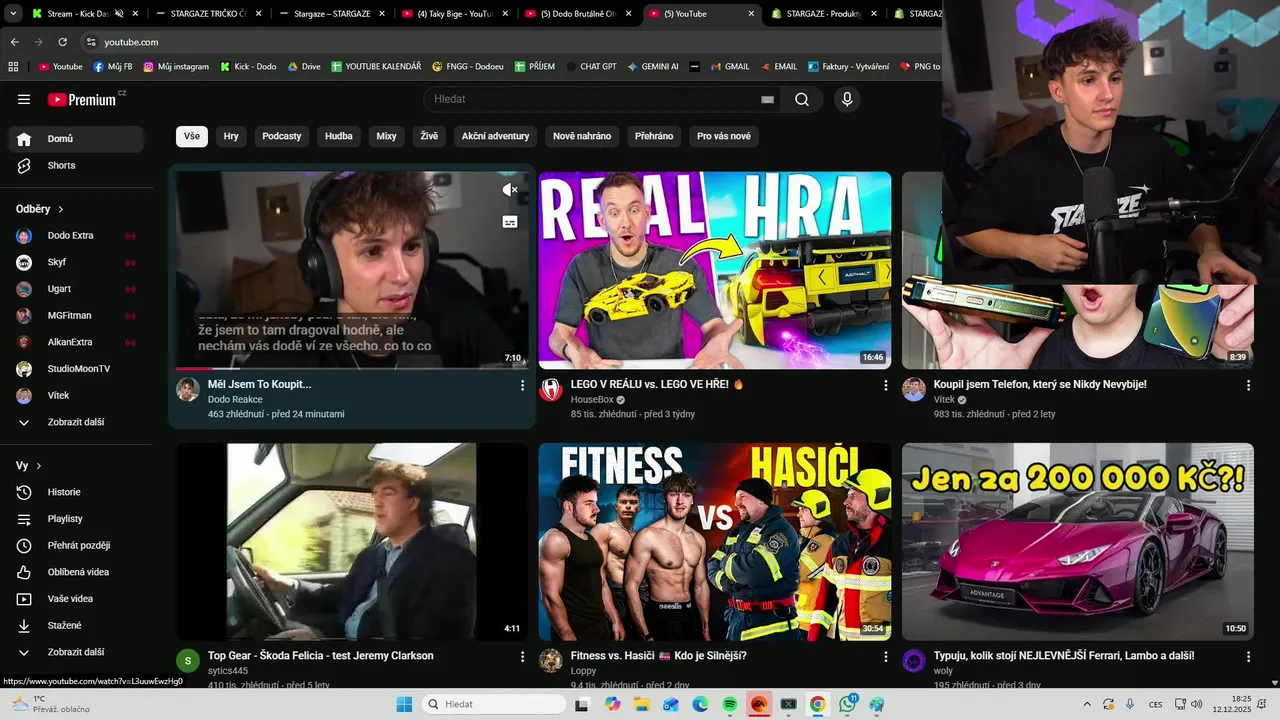
Task: Open more options for LEGO V REÁLU video
Action: (x=885, y=385)
